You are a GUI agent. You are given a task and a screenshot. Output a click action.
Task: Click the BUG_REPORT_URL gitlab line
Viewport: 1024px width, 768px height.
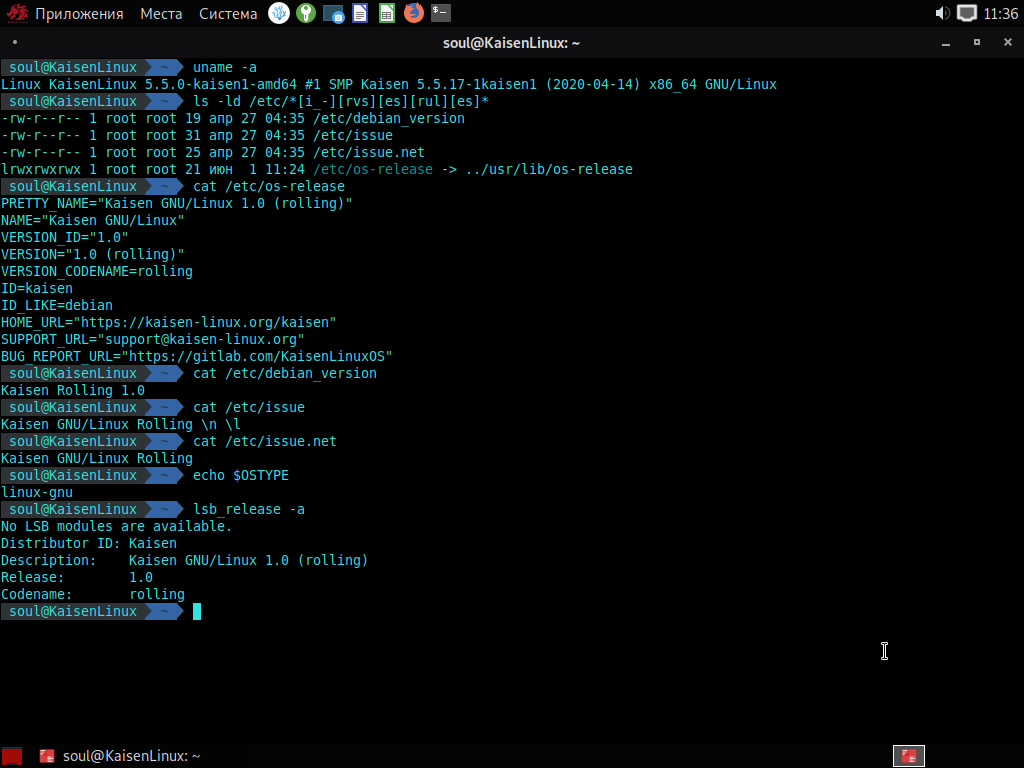pos(197,356)
